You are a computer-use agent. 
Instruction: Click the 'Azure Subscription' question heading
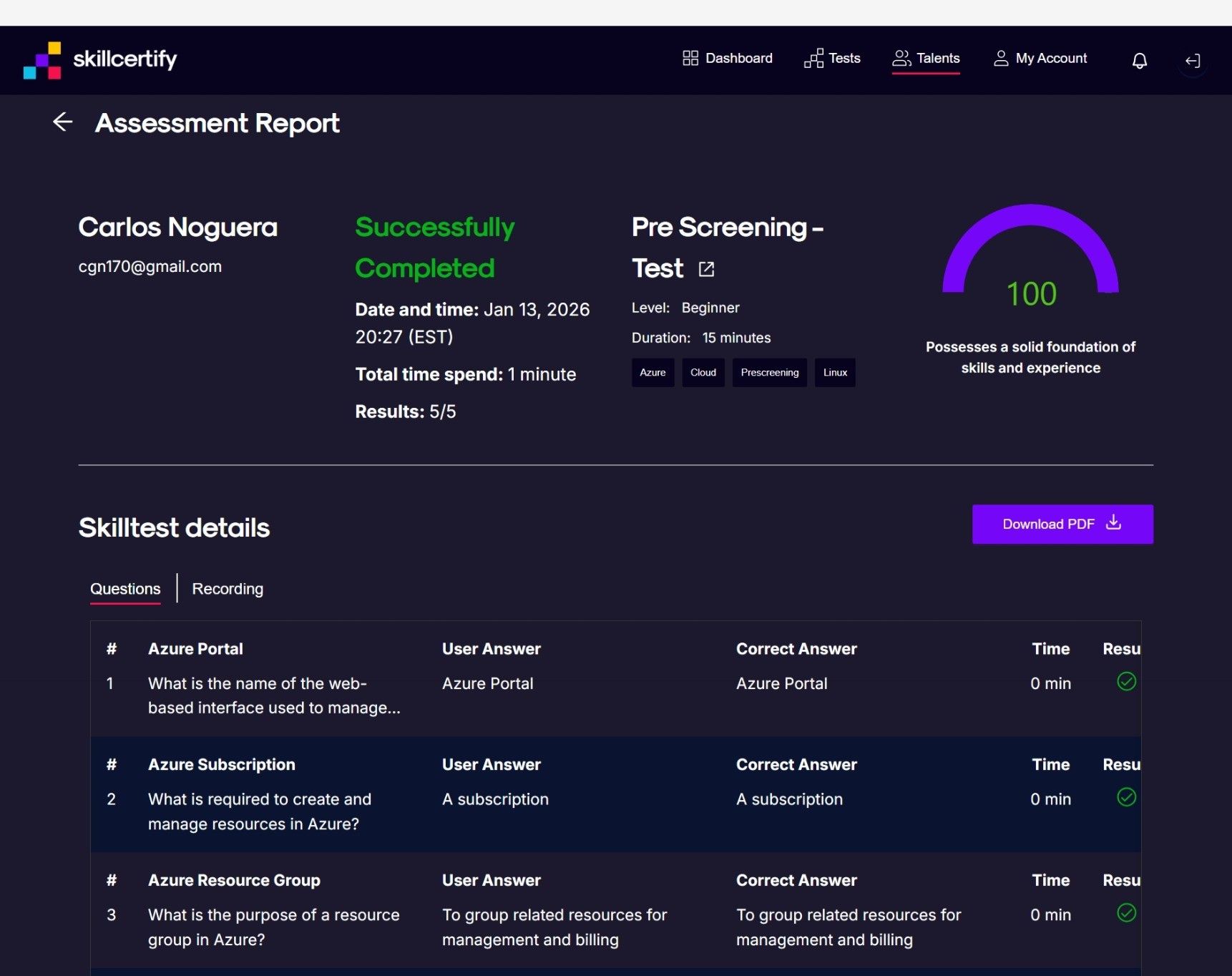click(x=222, y=765)
